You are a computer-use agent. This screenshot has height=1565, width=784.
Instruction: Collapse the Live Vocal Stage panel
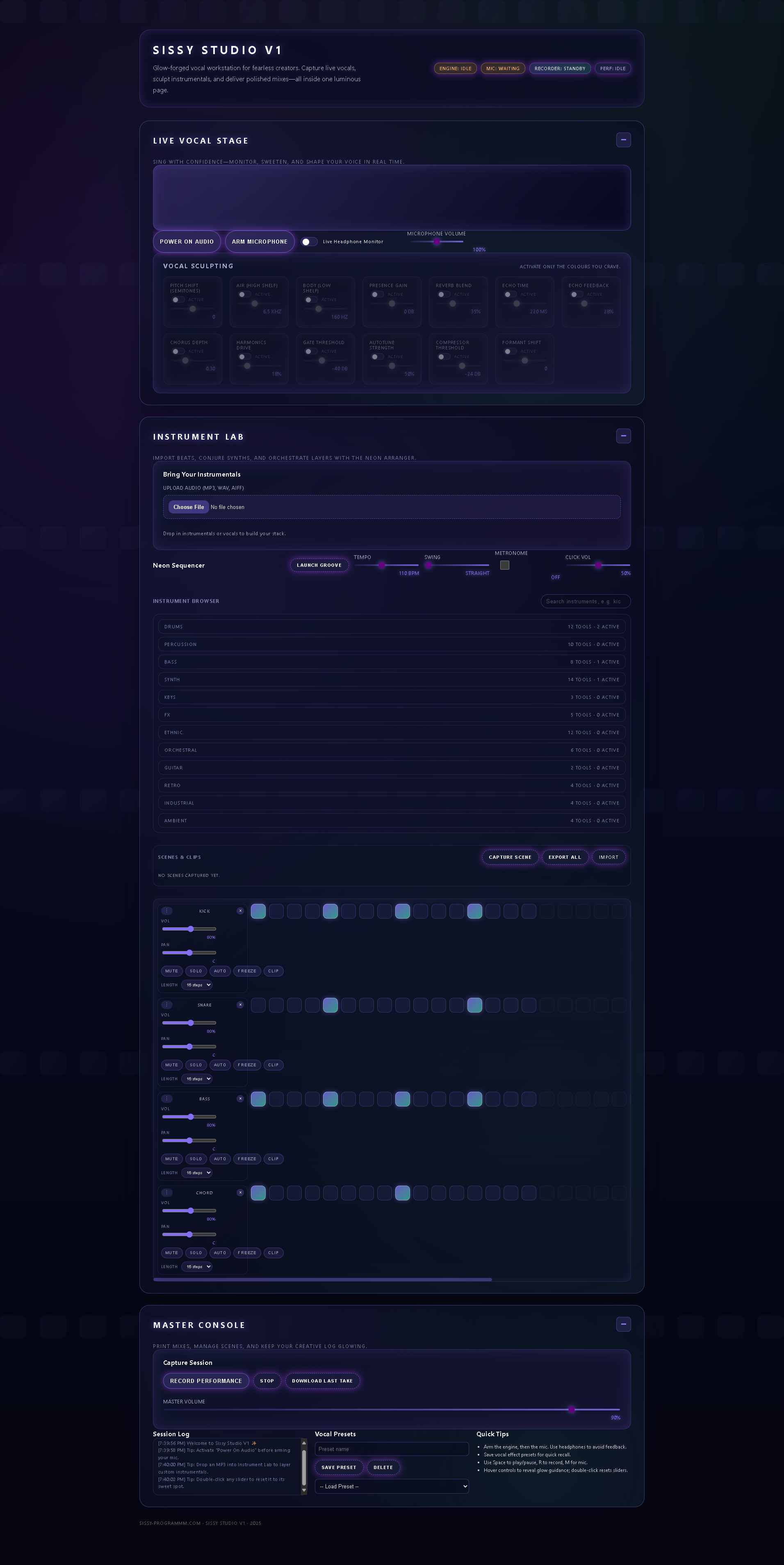(x=623, y=140)
